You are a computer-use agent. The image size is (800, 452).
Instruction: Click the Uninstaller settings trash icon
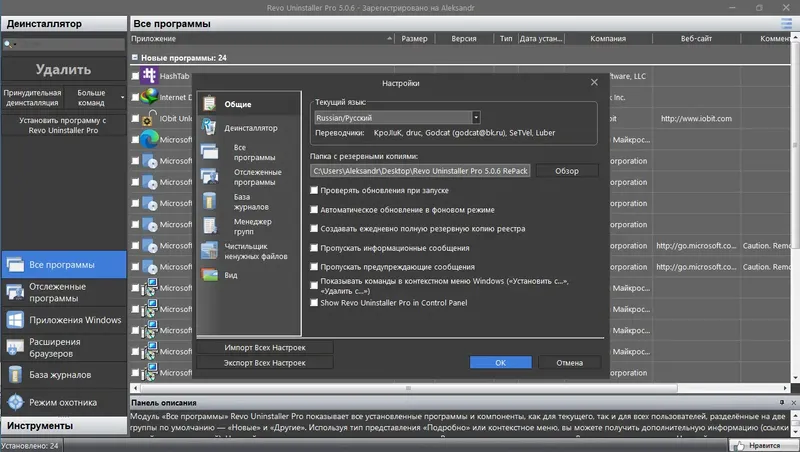[x=209, y=127]
